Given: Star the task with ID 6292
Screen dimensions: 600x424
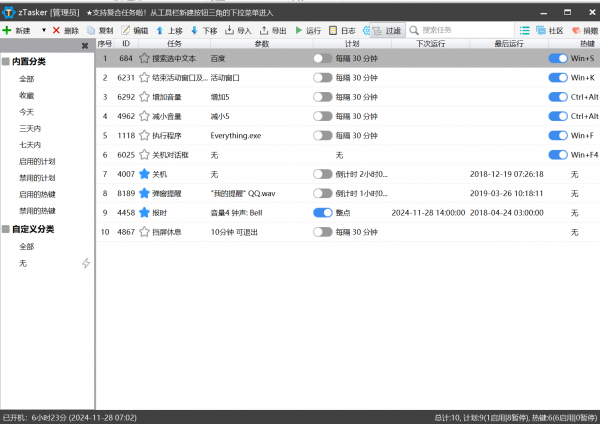Looking at the screenshot, I should [144, 97].
